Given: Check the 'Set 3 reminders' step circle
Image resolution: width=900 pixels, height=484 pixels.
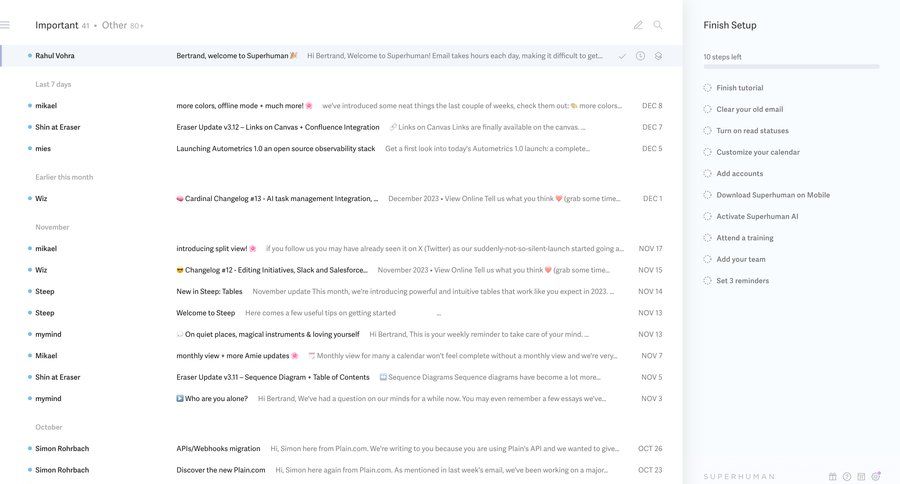Looking at the screenshot, I should coord(708,281).
